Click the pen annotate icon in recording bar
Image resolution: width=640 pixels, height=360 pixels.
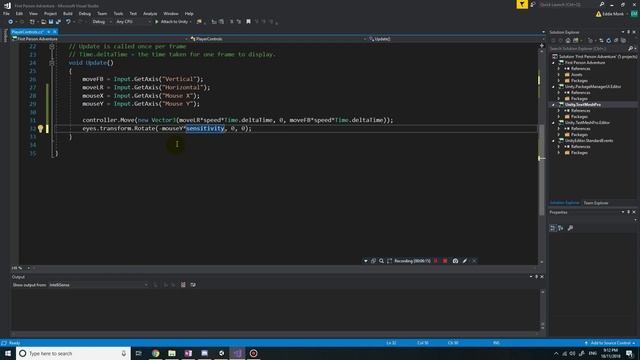coord(465,261)
